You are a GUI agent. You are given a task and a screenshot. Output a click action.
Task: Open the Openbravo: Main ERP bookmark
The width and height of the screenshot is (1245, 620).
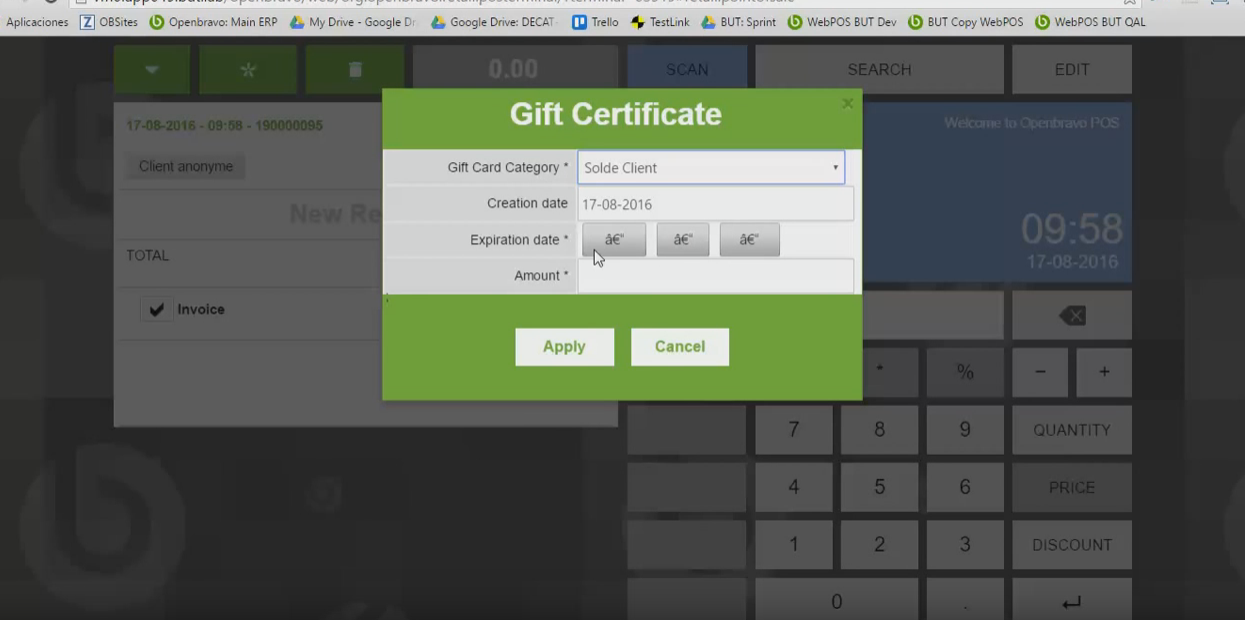coord(213,22)
